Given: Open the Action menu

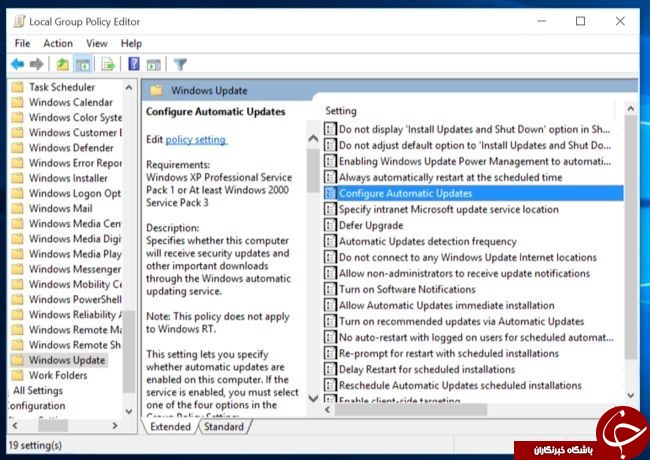Looking at the screenshot, I should (58, 43).
